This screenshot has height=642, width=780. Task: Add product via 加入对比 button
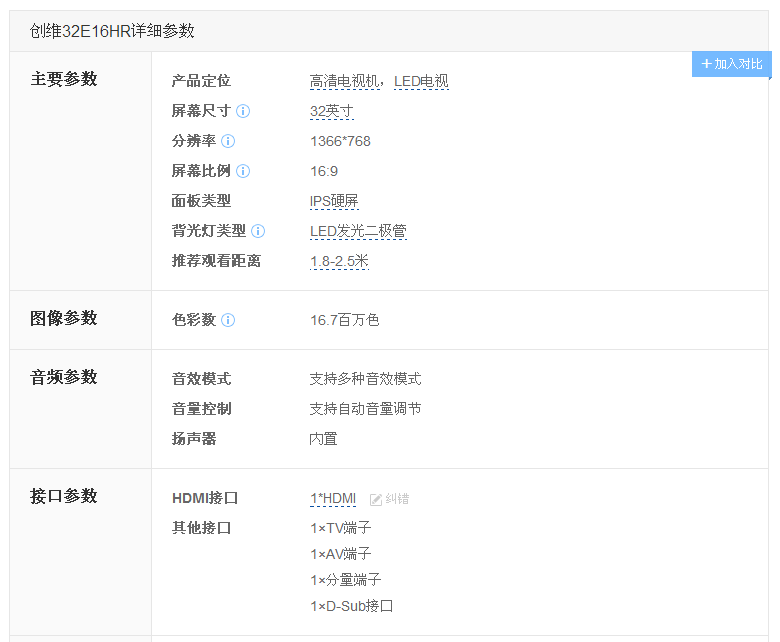[x=731, y=64]
